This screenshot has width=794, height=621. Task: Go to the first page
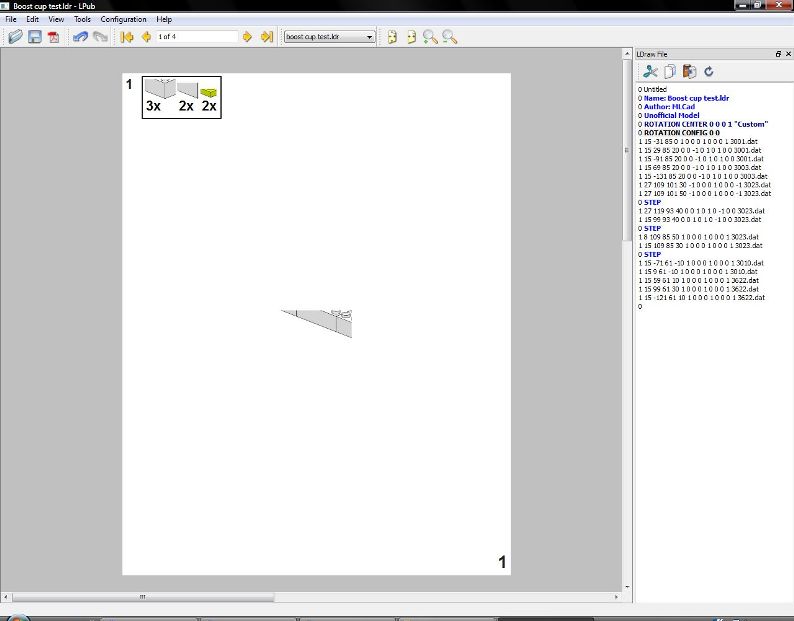click(127, 37)
